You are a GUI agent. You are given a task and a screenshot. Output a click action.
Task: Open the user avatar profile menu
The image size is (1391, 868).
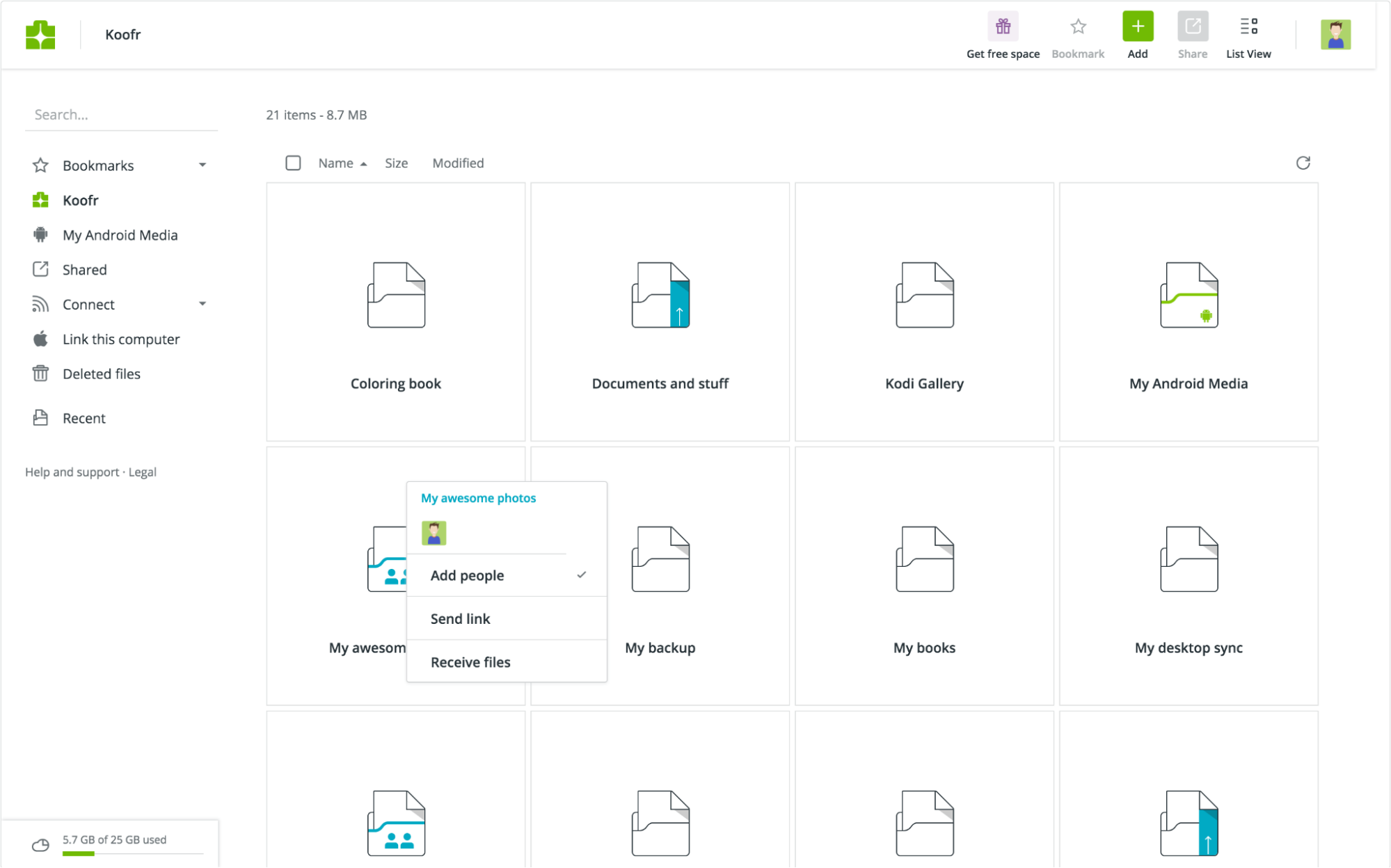[x=1335, y=35]
